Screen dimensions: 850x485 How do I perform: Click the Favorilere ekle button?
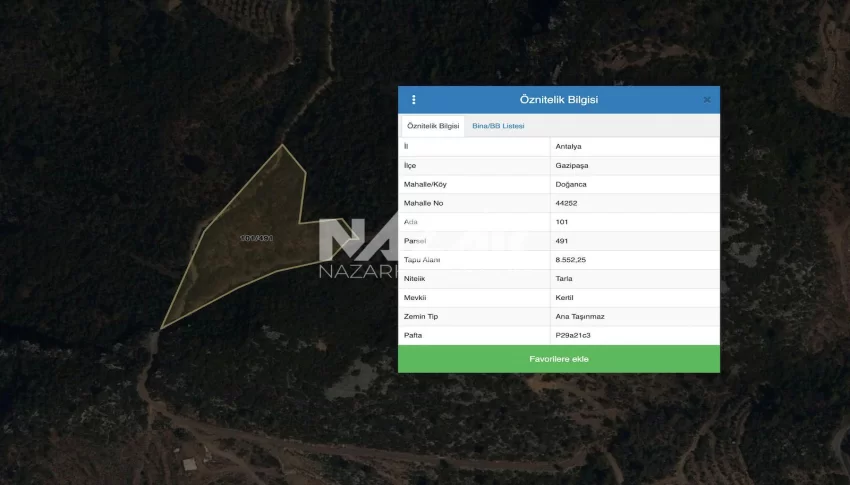point(559,359)
